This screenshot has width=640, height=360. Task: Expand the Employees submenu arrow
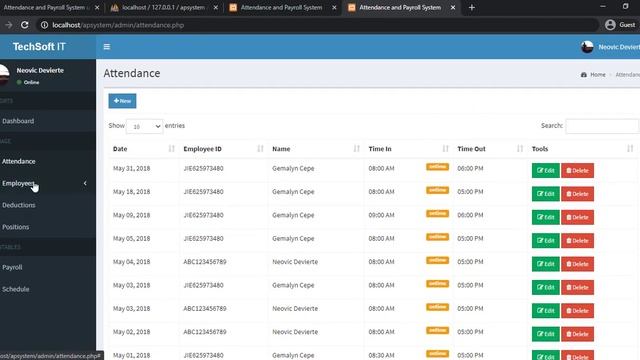(x=85, y=183)
